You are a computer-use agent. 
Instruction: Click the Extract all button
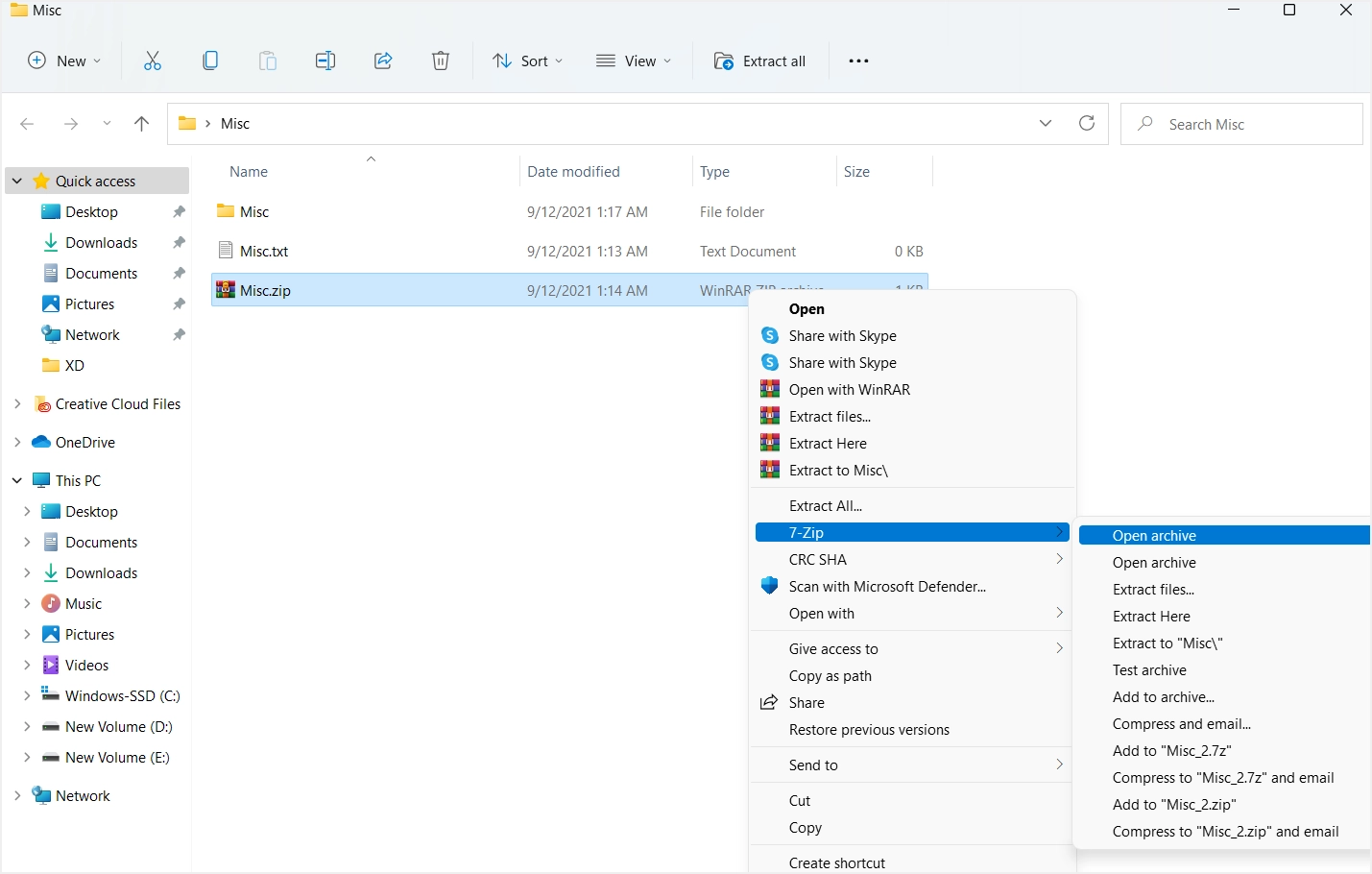click(x=760, y=61)
